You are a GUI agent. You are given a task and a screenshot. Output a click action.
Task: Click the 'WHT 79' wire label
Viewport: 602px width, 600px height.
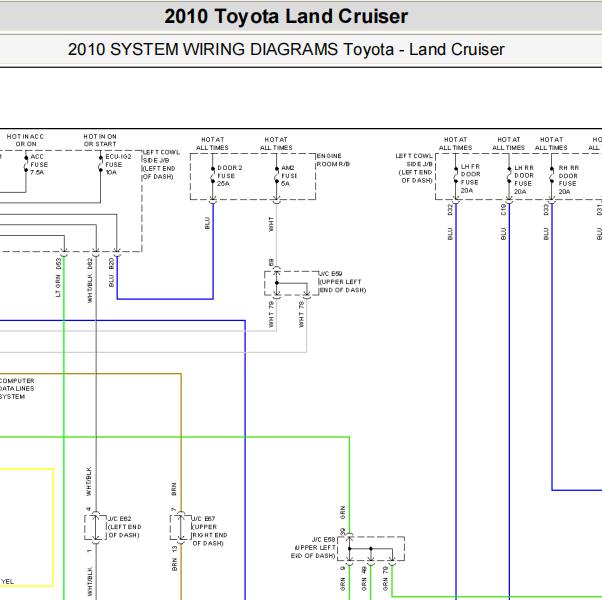tap(271, 314)
